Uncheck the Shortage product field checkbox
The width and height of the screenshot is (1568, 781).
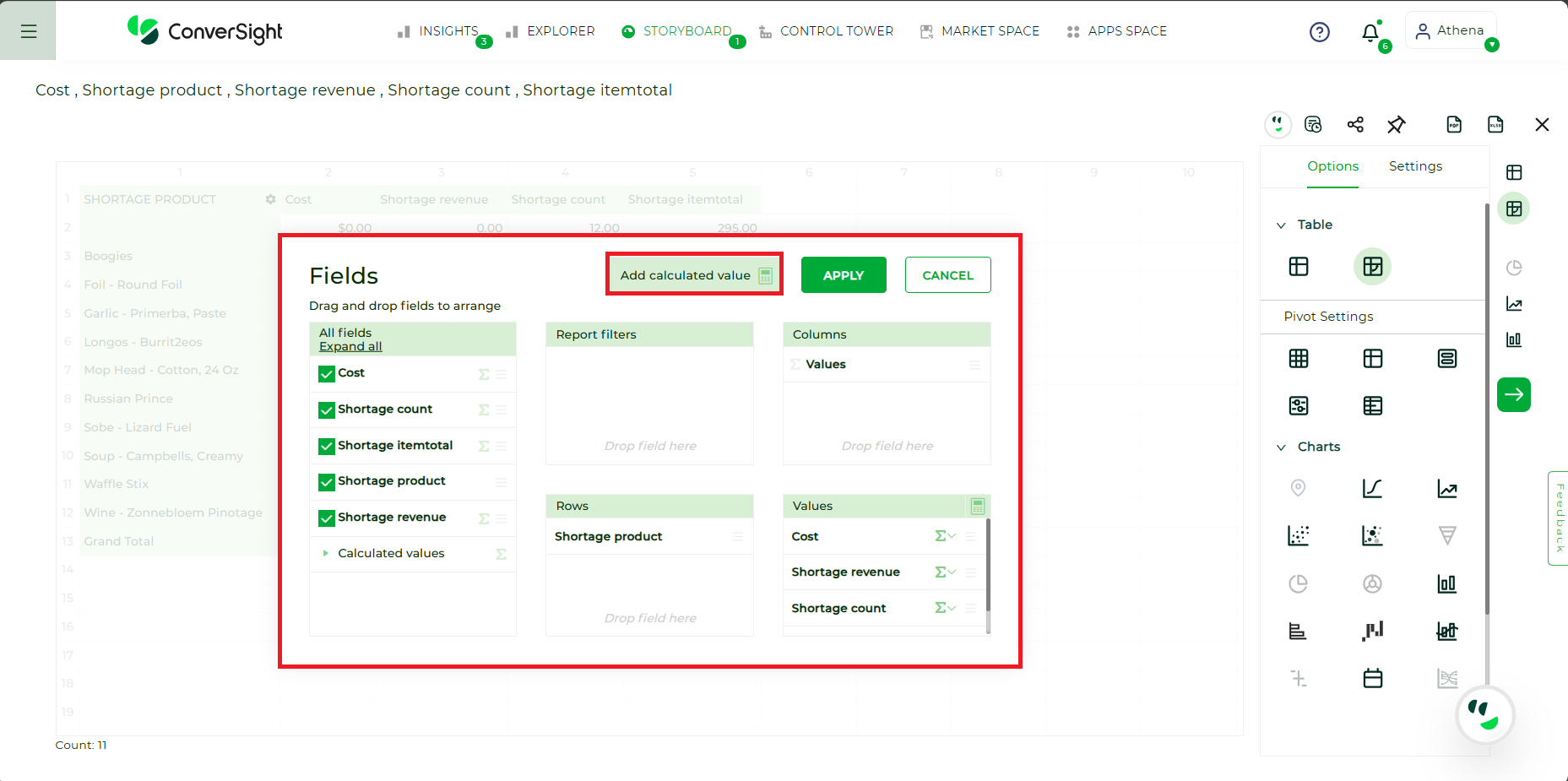[327, 481]
